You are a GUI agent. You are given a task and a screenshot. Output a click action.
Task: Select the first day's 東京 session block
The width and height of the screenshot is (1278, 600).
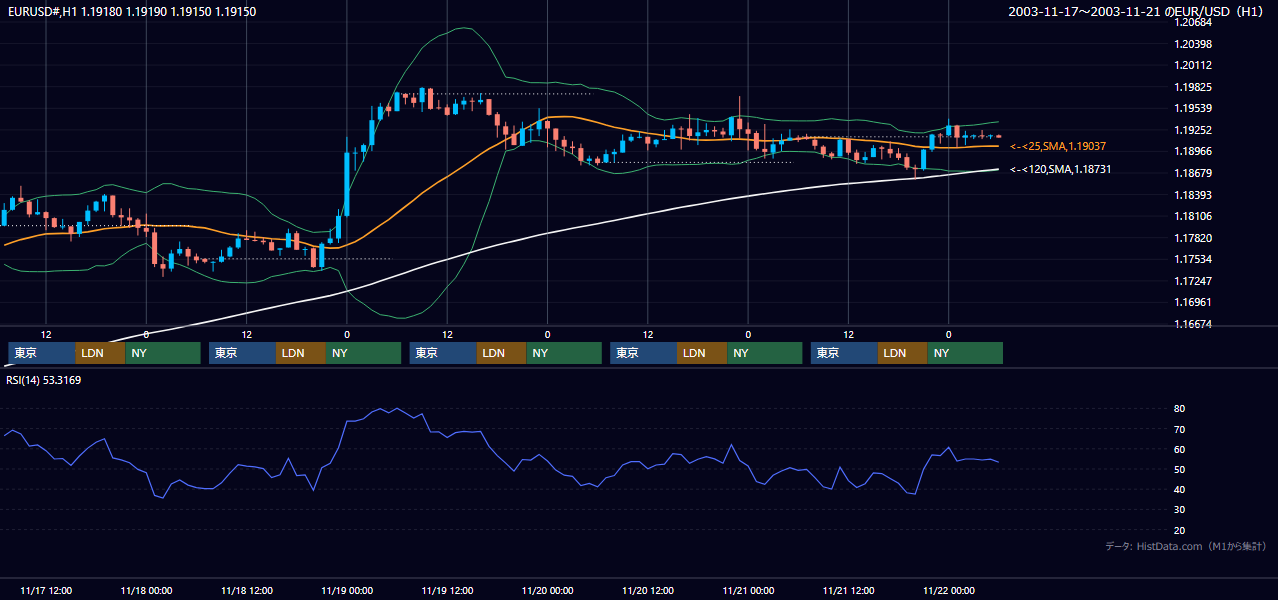[41, 353]
